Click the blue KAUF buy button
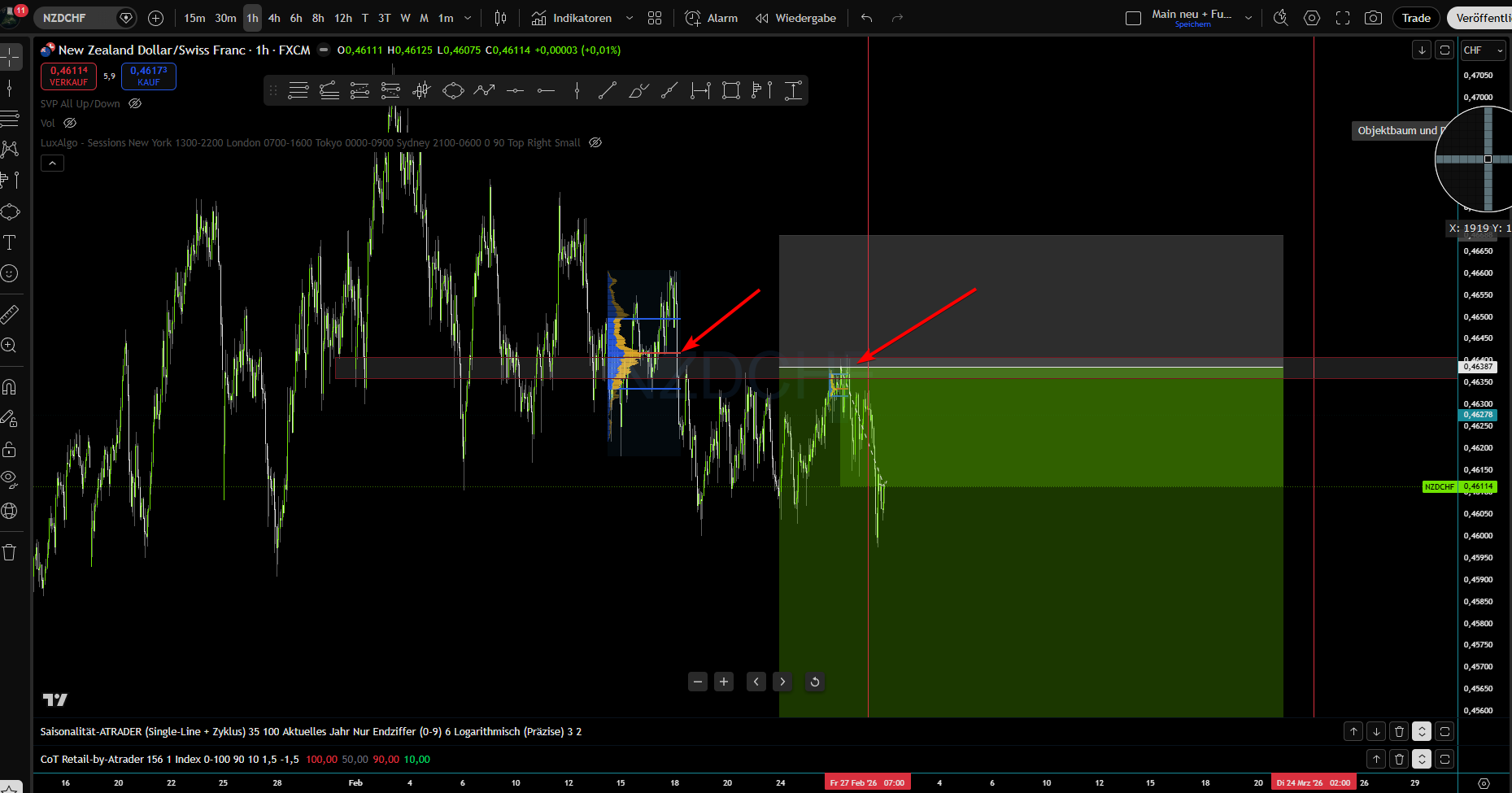The height and width of the screenshot is (793, 1512). (x=149, y=76)
